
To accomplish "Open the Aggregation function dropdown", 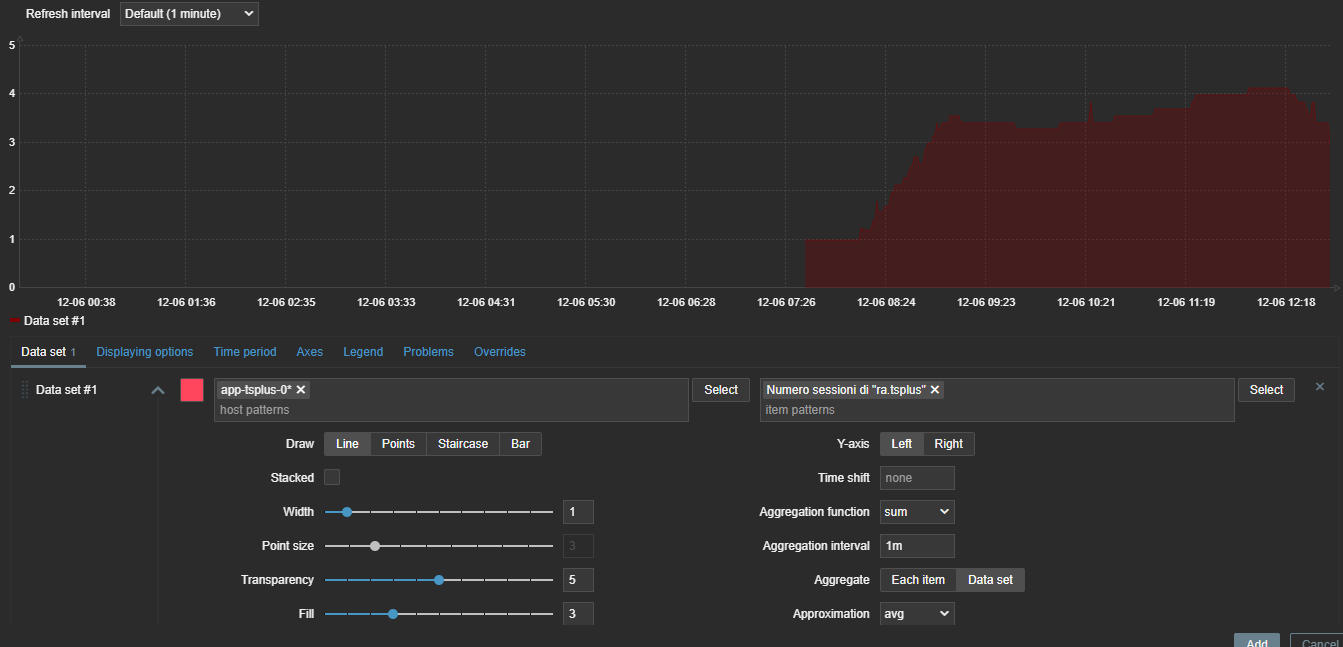I will (x=917, y=512).
